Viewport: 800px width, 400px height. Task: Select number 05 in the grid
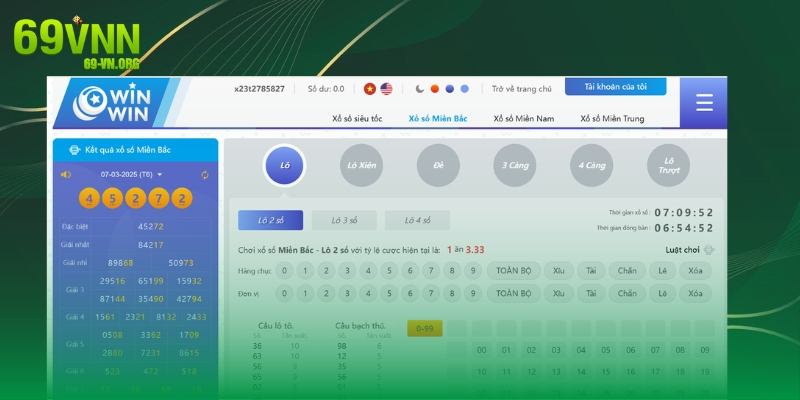[x=606, y=350]
